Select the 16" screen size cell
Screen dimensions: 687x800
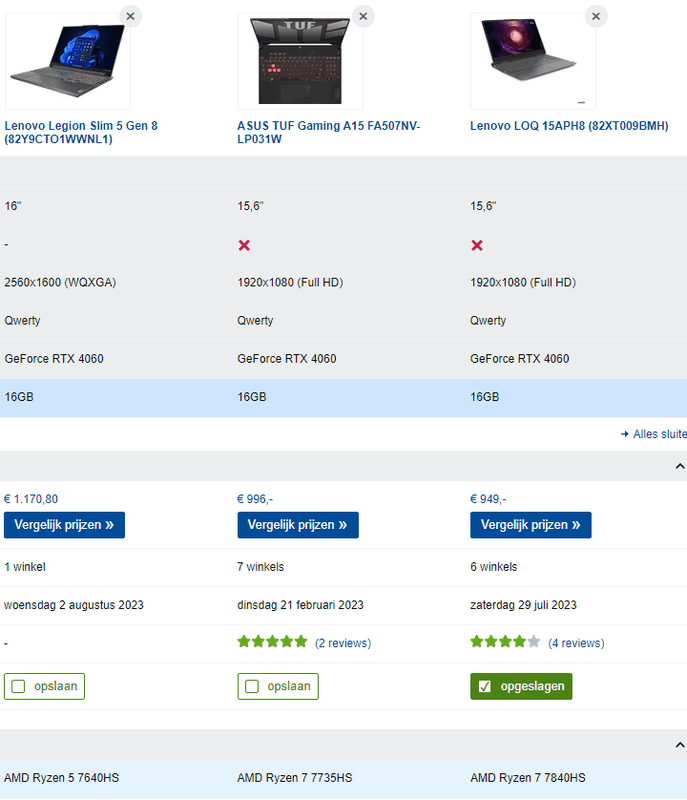[13, 206]
